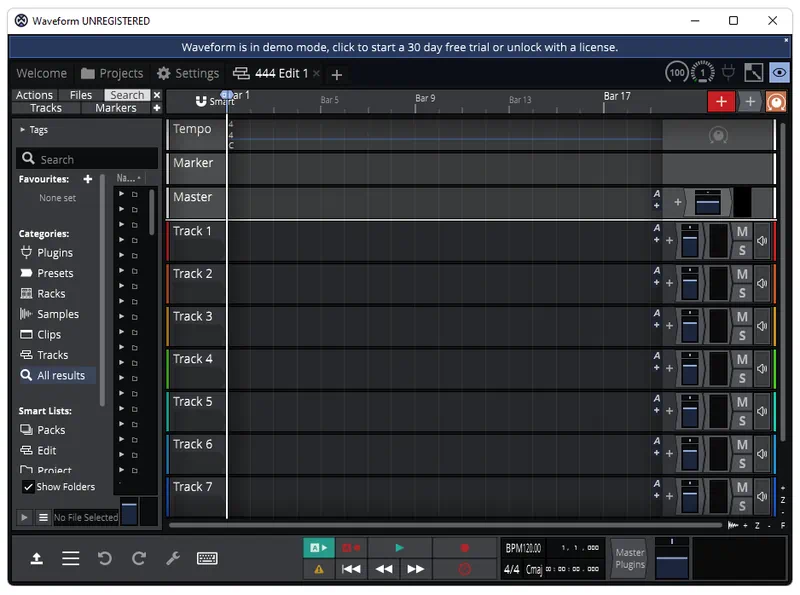The height and width of the screenshot is (595, 800).
Task: Add plugin to Track 2 with plus
Action: point(669,283)
